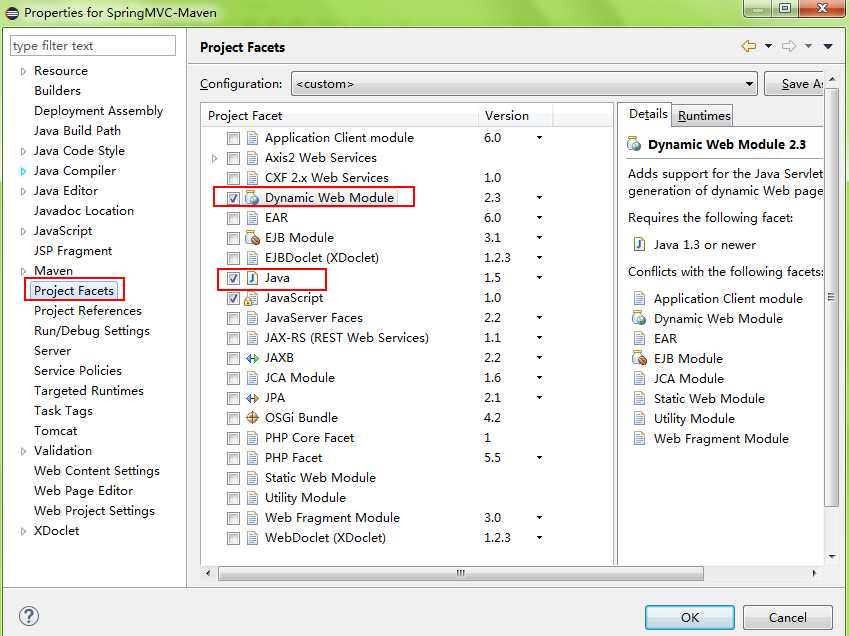This screenshot has height=636, width=849.
Task: Select Project Facets in the sidebar
Action: [74, 291]
